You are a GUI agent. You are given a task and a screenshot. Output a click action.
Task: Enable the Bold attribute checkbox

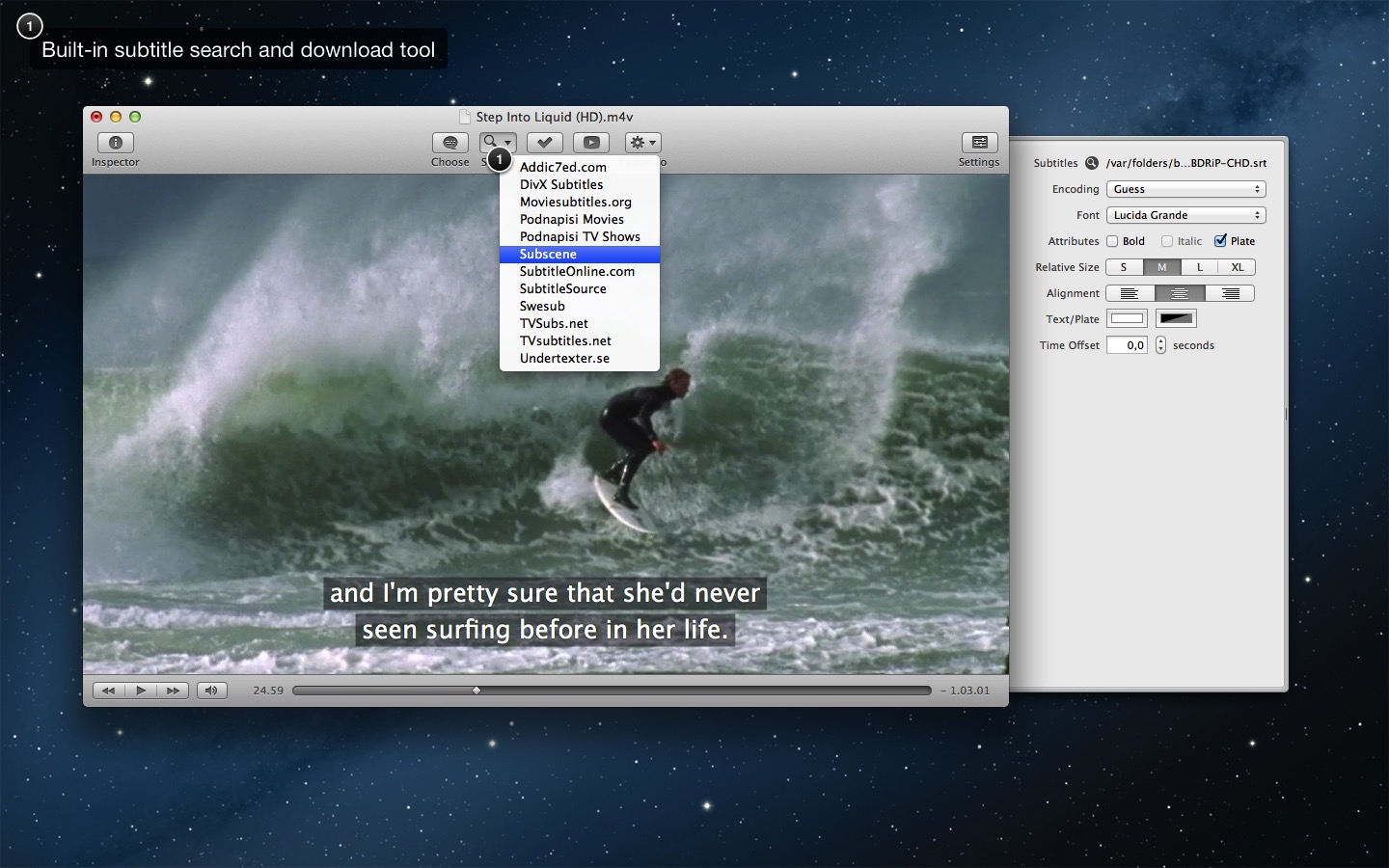[1112, 241]
